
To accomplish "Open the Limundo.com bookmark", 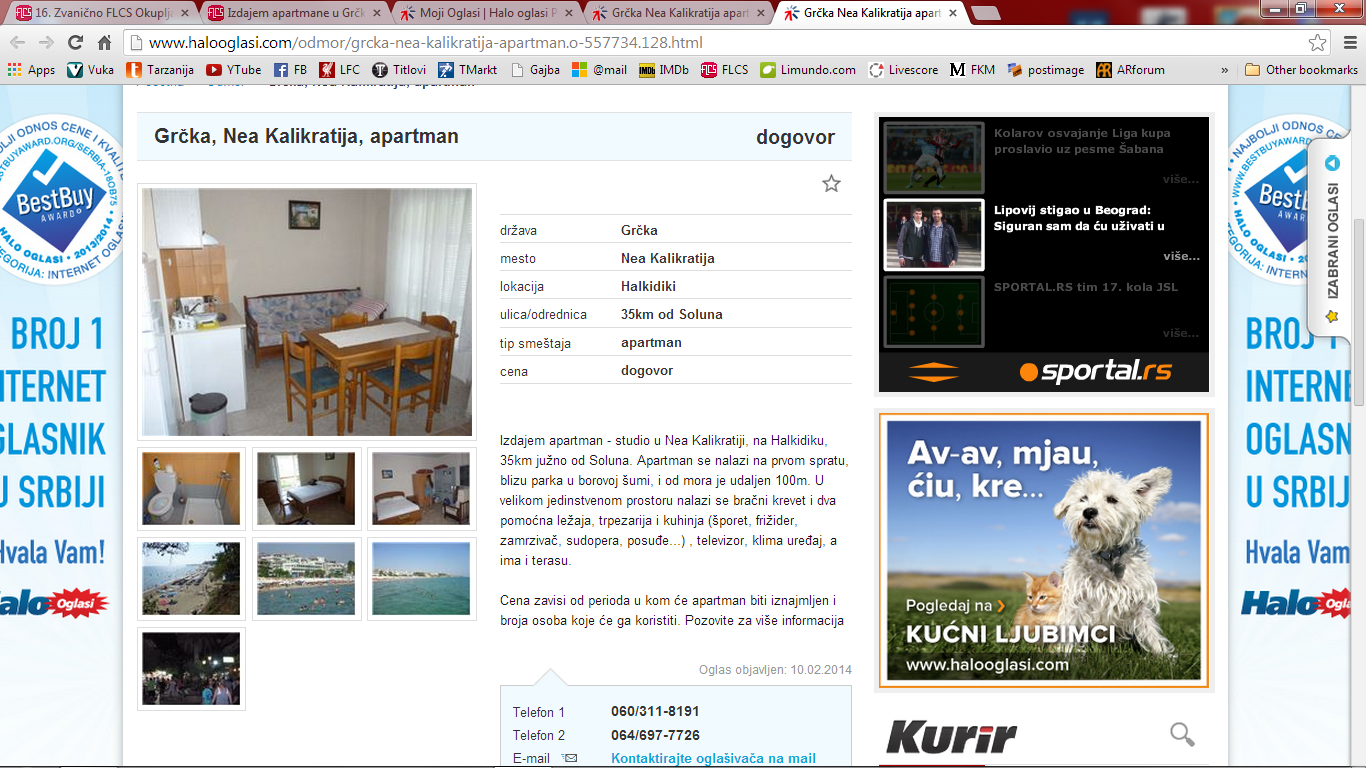I will tap(808, 70).
